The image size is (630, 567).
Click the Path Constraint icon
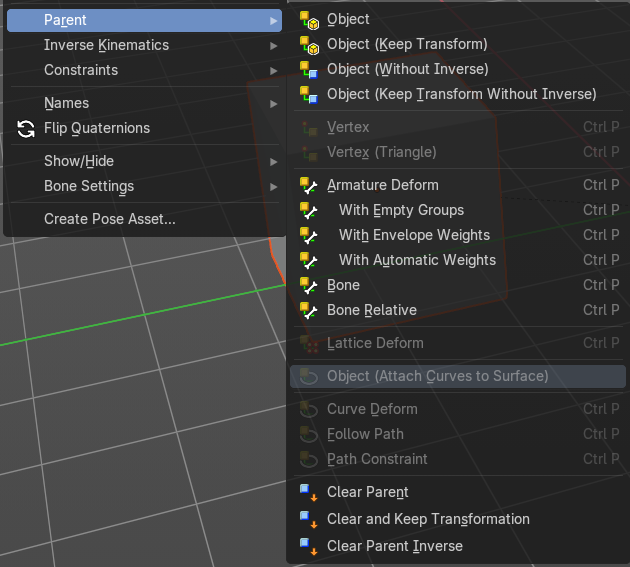pos(309,460)
